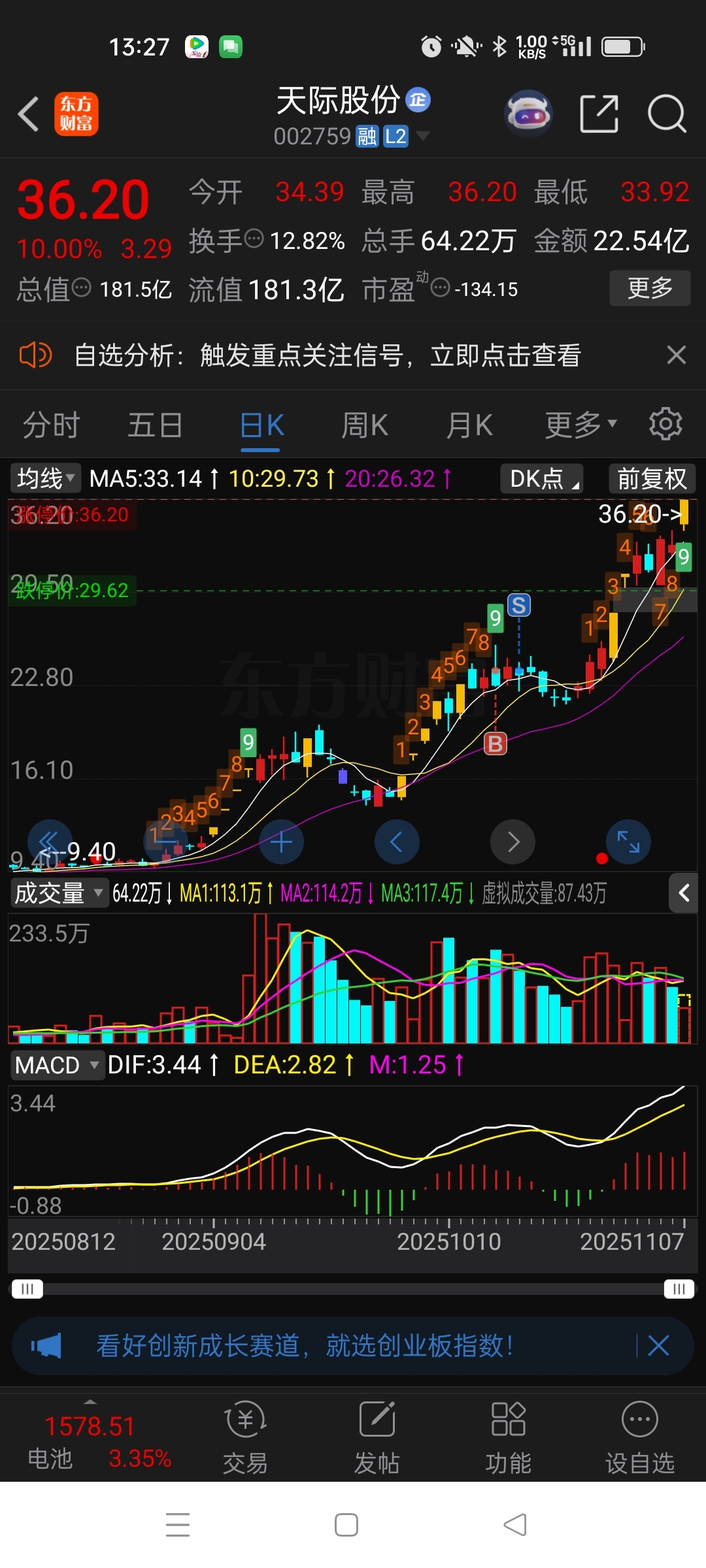Switch to 分时 chart tab
This screenshot has width=706, height=1568.
(x=51, y=425)
